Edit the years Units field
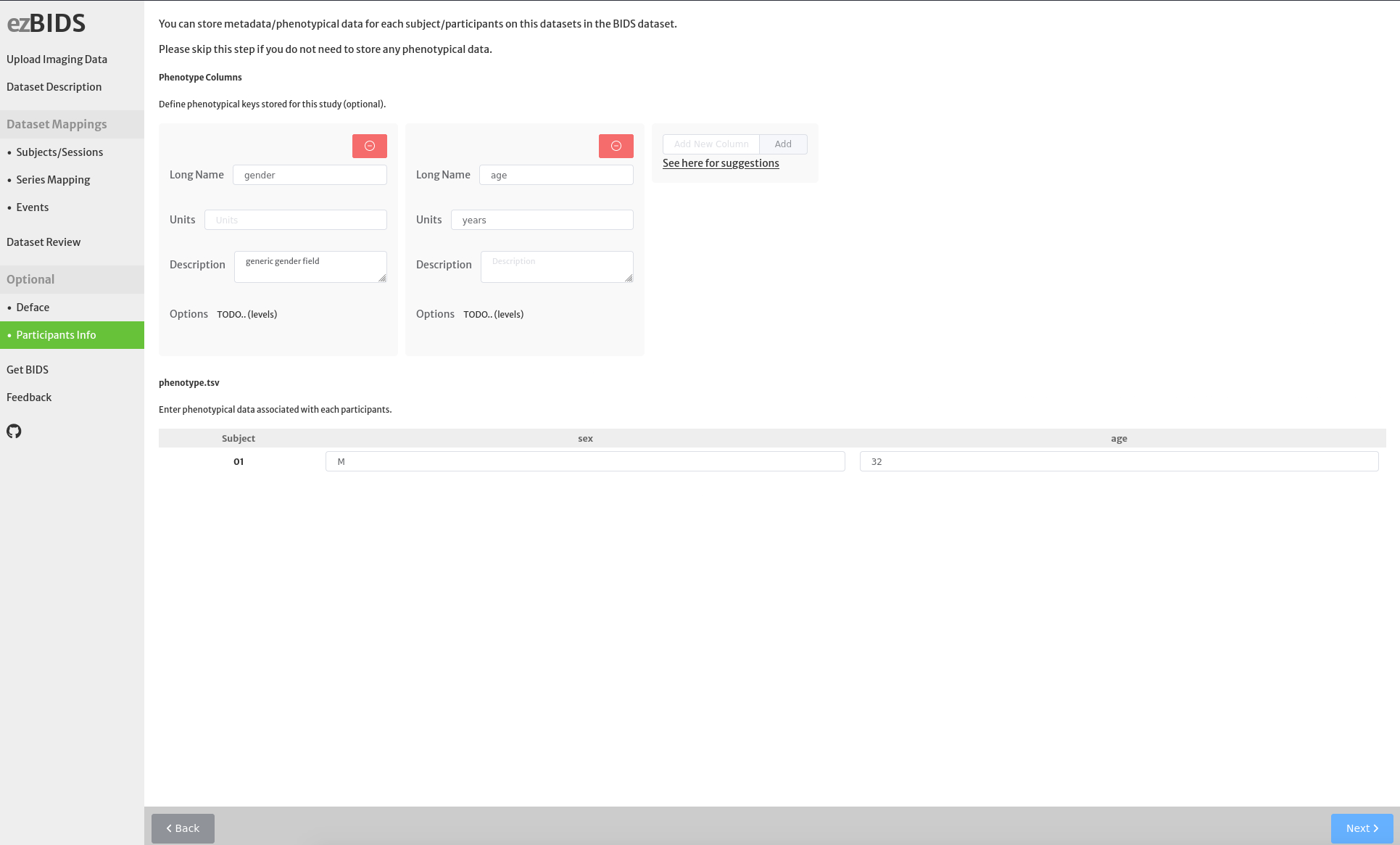Image resolution: width=1400 pixels, height=845 pixels. [542, 220]
